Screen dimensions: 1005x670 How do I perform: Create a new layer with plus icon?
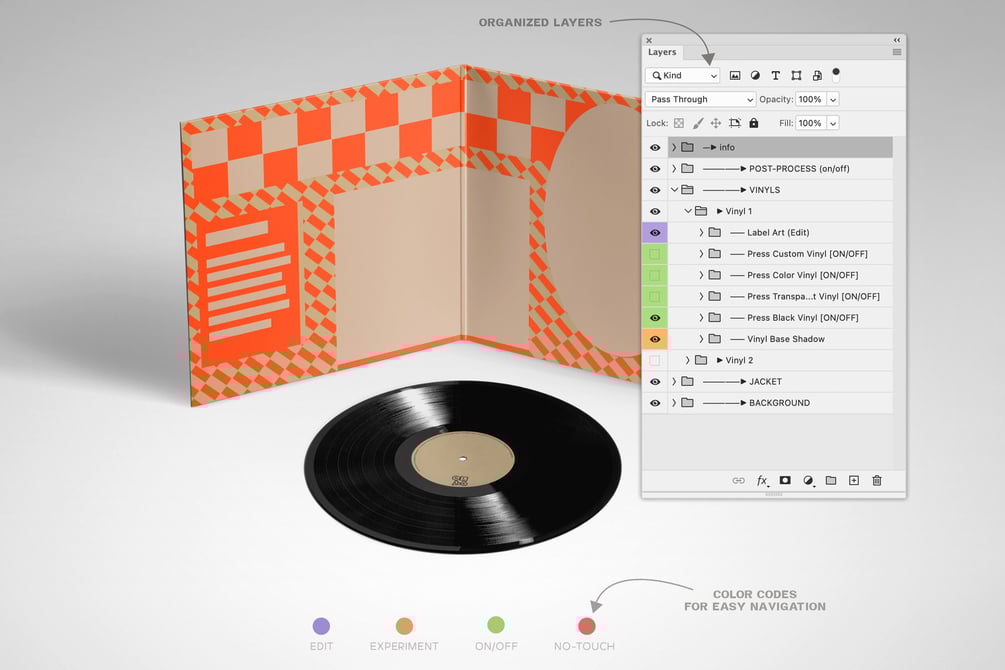(854, 480)
